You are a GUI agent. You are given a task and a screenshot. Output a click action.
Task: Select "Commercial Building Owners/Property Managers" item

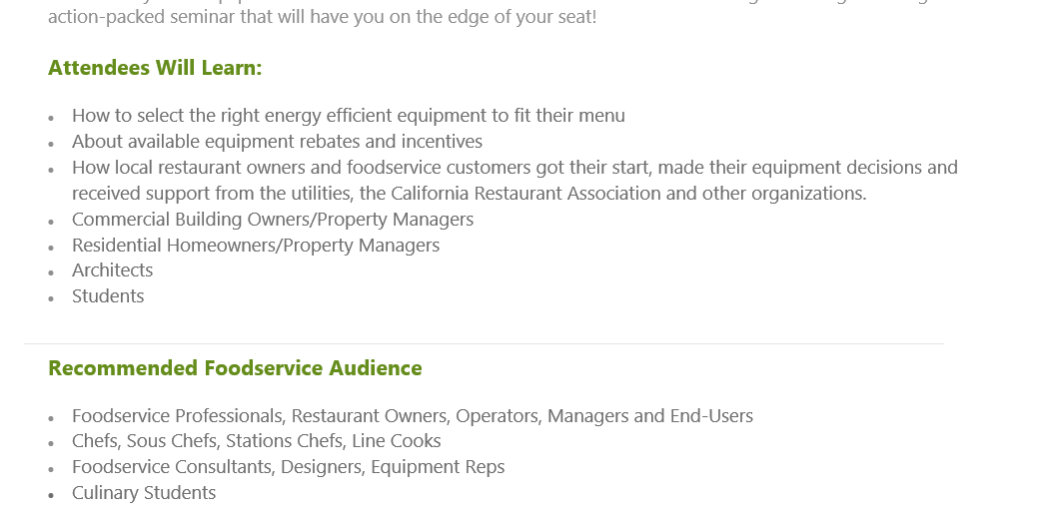[272, 220]
